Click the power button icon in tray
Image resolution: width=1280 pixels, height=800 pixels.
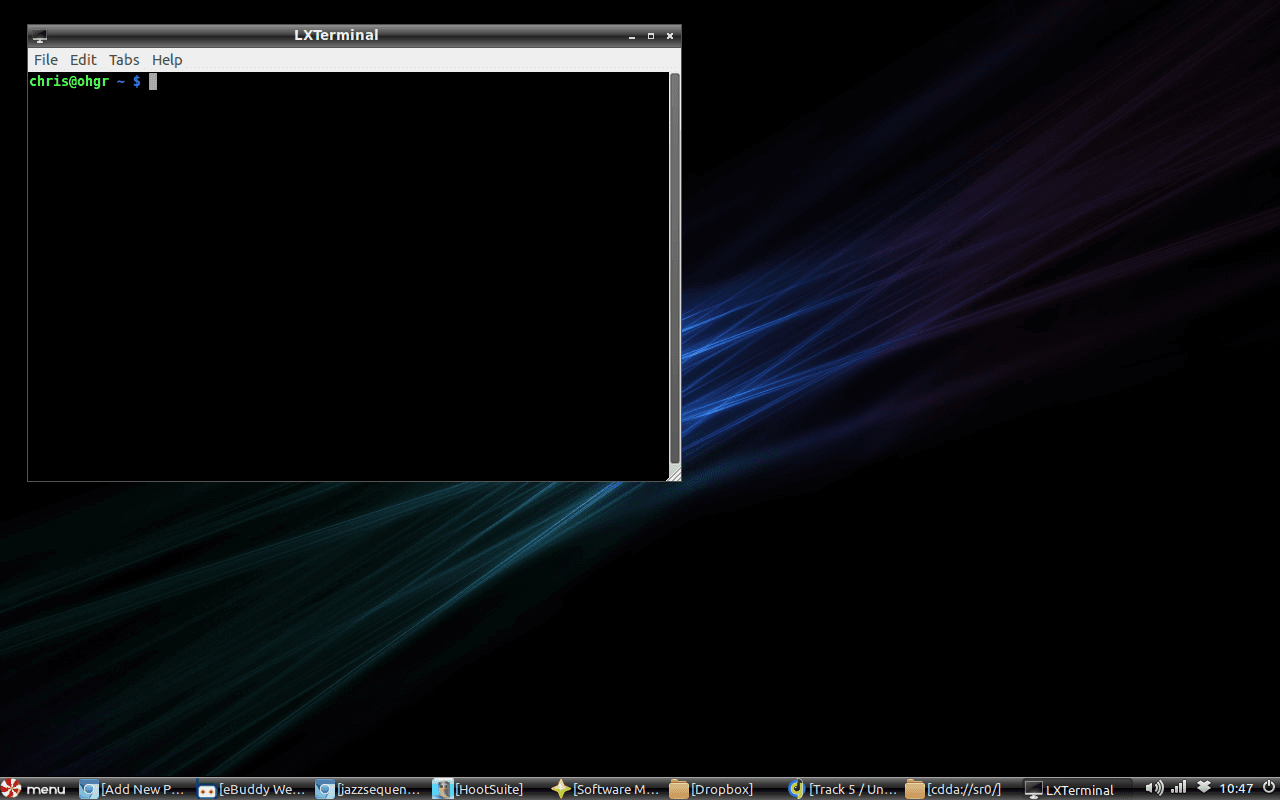click(x=1269, y=788)
